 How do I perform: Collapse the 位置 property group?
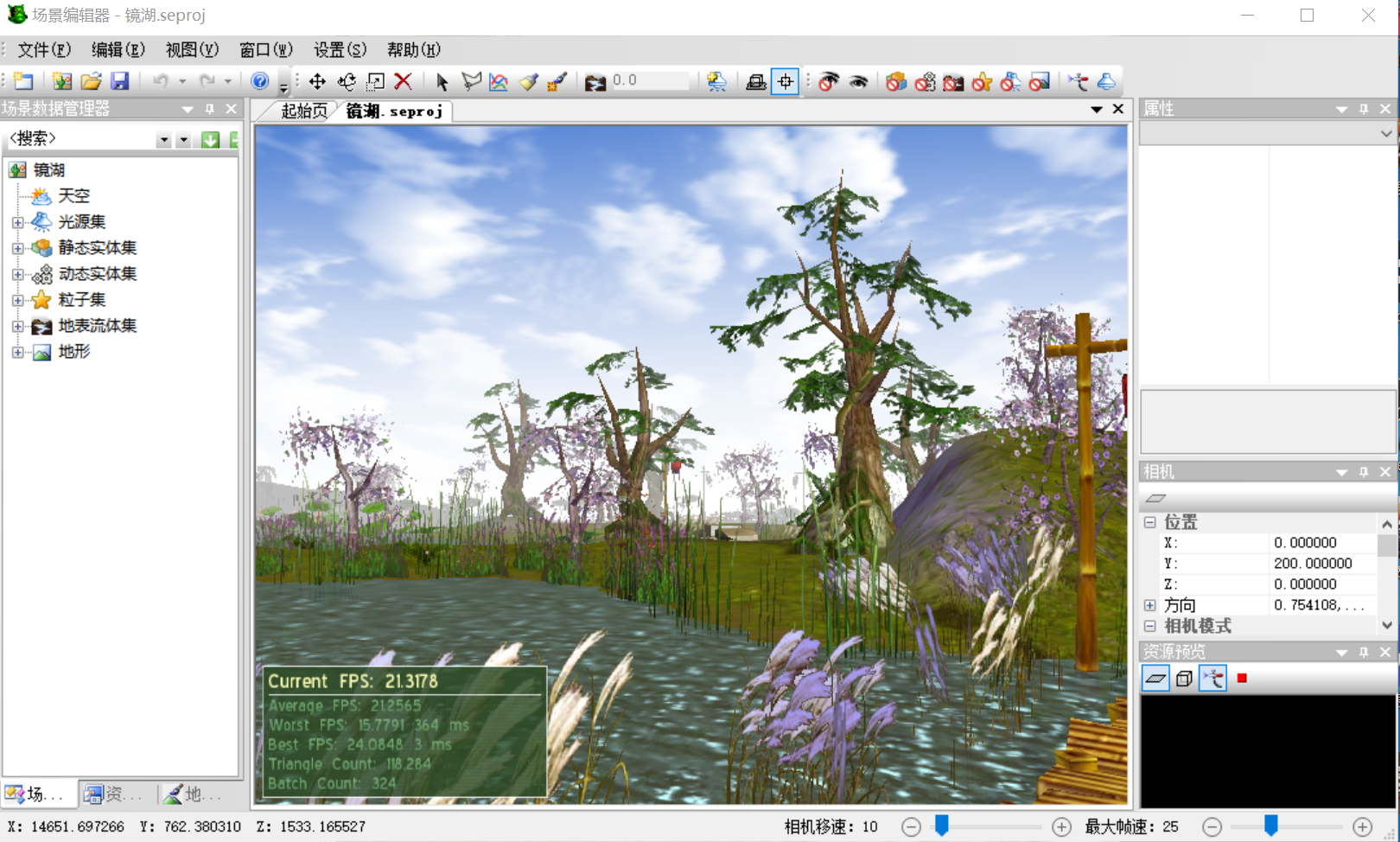pos(1150,522)
